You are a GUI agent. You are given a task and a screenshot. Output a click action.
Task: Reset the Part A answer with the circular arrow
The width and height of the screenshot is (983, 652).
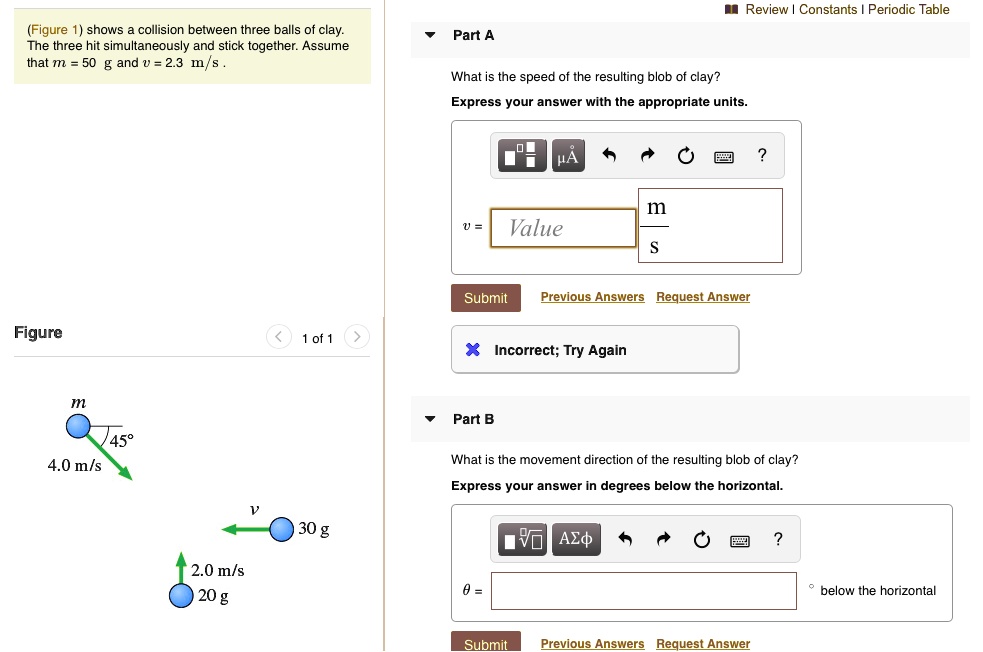tap(685, 155)
